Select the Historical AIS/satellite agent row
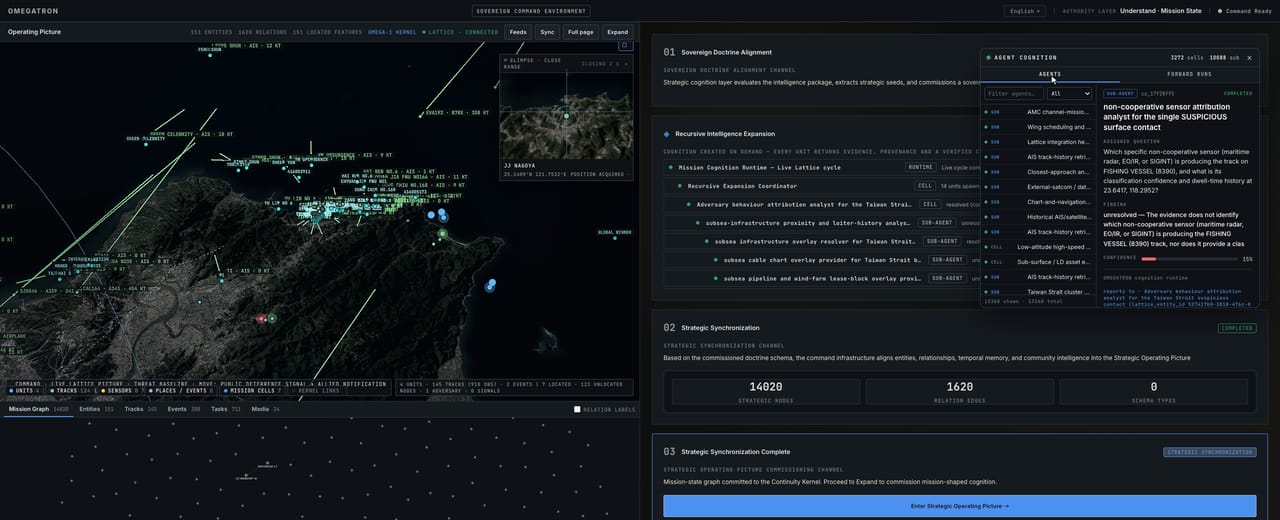The height and width of the screenshot is (520, 1280). tap(1038, 217)
